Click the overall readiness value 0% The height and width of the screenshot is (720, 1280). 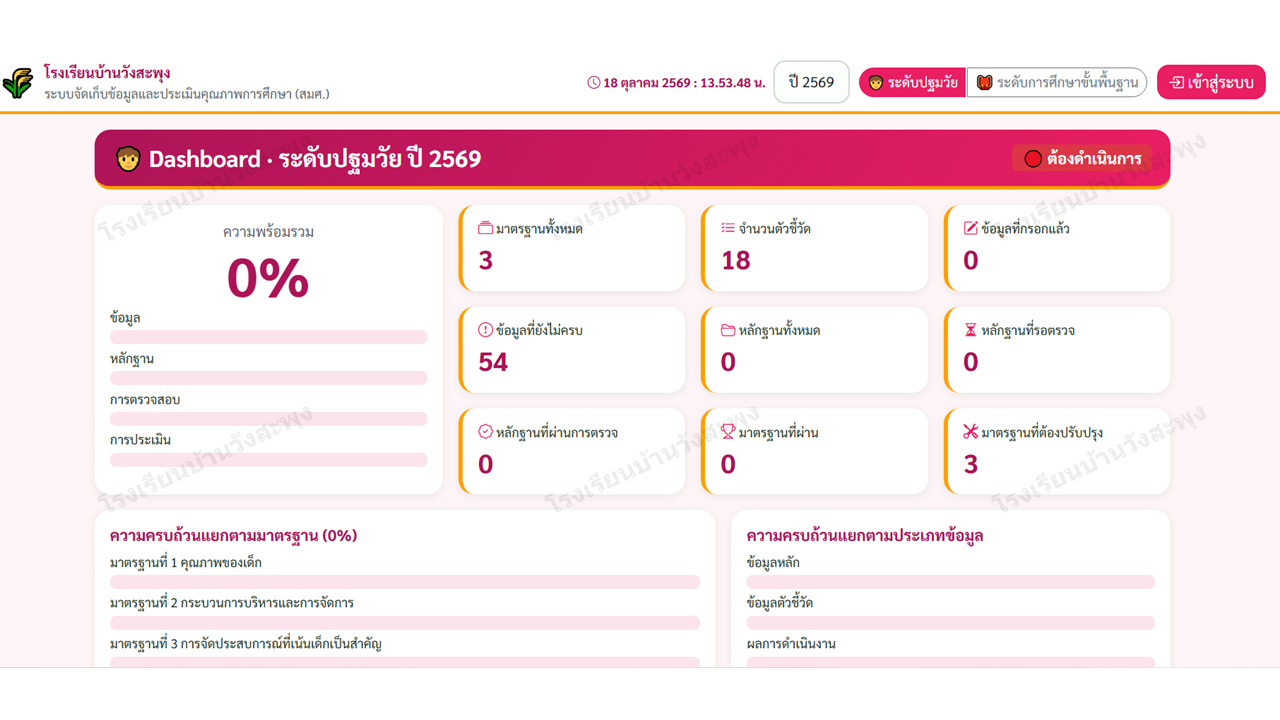click(268, 277)
